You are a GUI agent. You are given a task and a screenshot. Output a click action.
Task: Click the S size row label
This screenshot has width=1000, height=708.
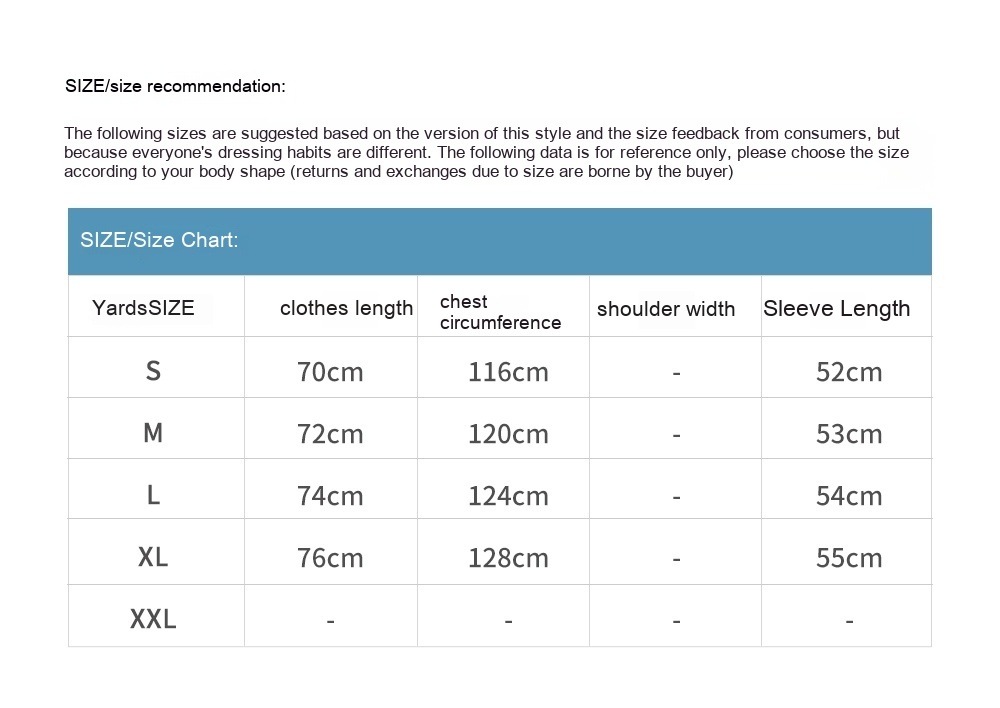pos(153,371)
